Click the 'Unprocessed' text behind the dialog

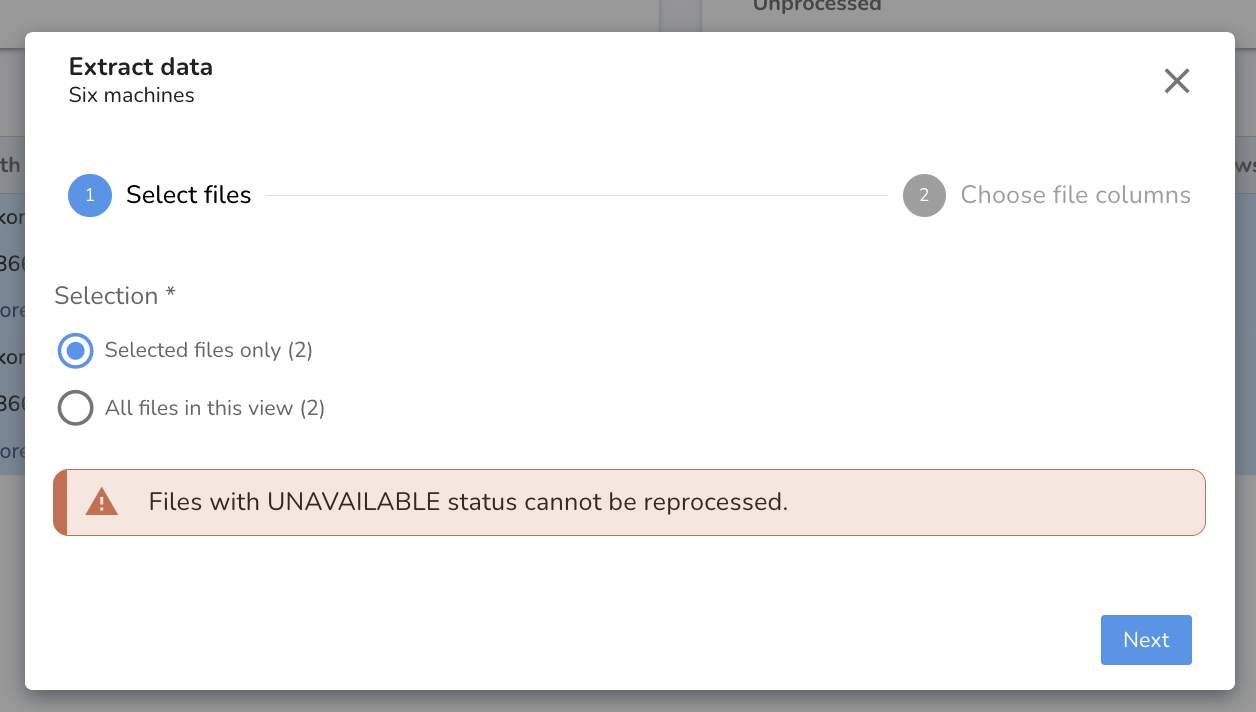[817, 6]
